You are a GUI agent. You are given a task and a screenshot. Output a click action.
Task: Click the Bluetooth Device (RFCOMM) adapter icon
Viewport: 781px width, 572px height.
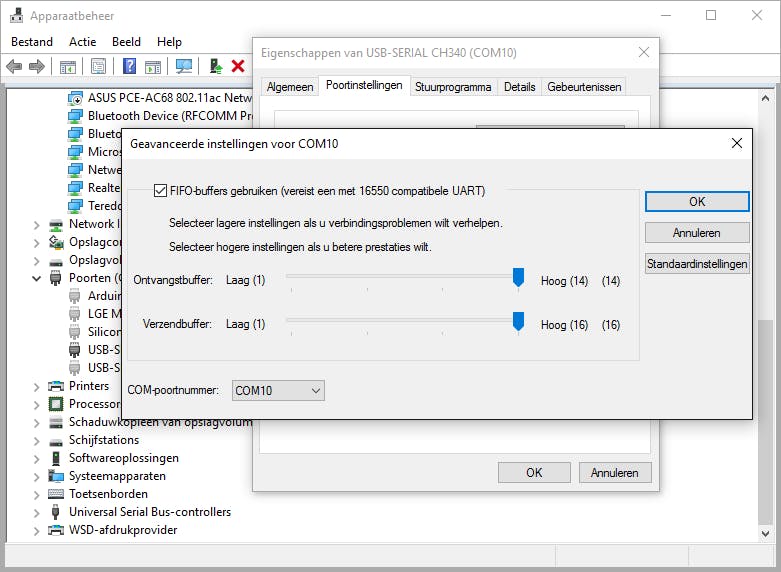point(75,116)
